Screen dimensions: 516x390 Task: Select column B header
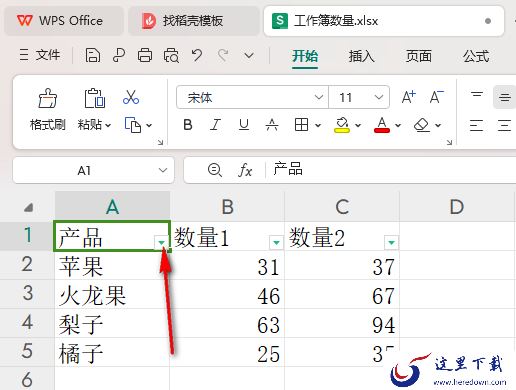point(227,207)
